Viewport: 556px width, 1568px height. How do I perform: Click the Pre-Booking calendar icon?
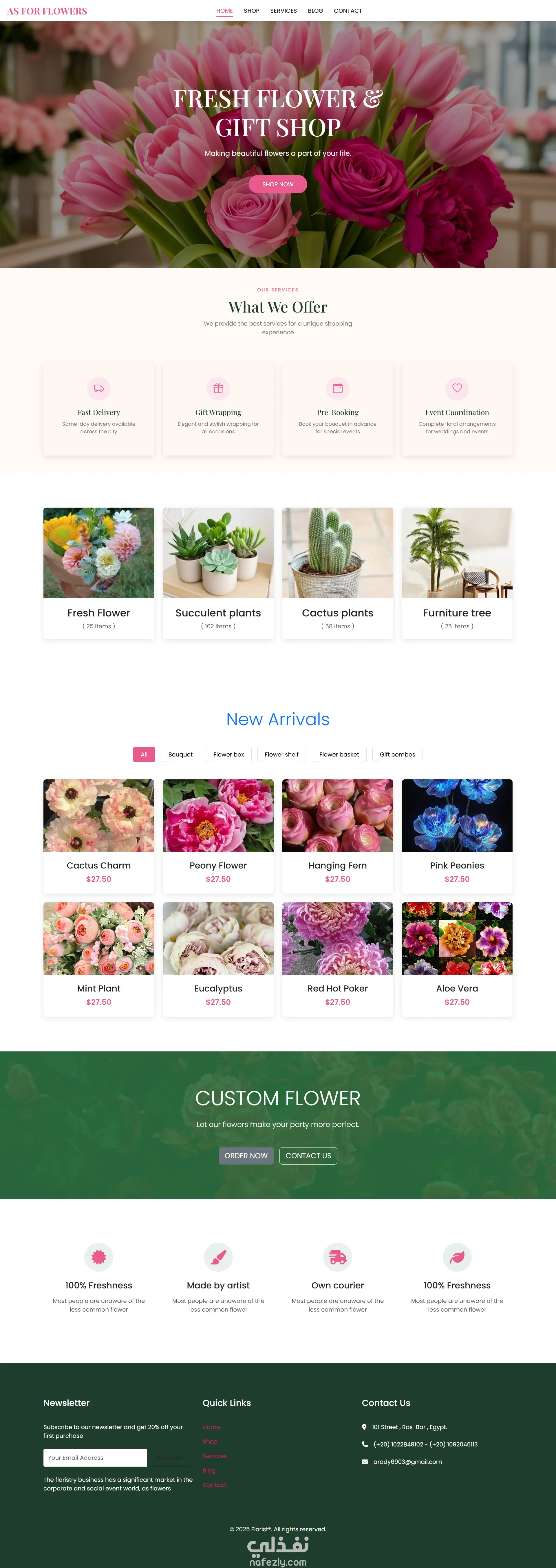click(337, 388)
